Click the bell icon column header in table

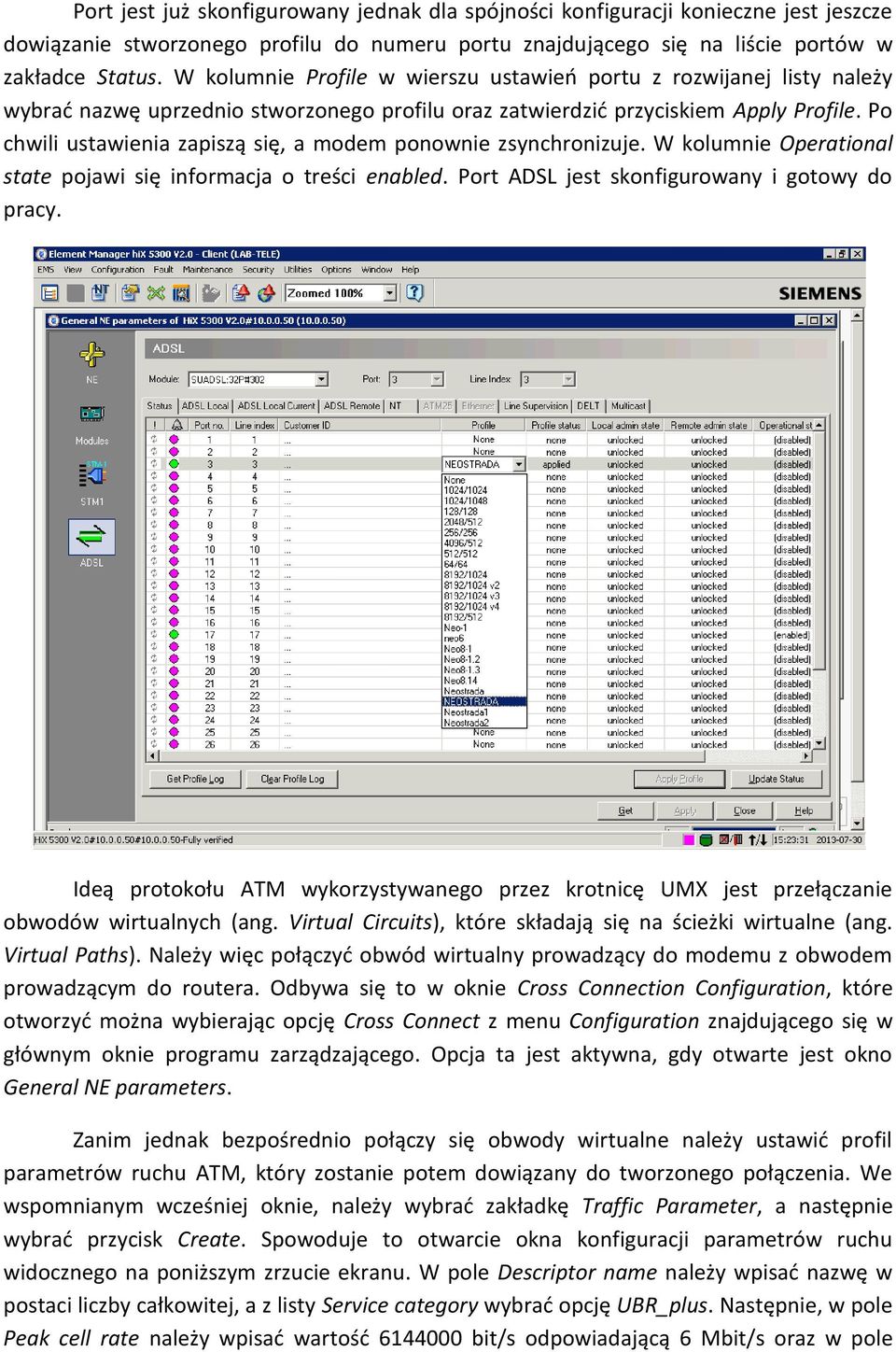point(176,425)
